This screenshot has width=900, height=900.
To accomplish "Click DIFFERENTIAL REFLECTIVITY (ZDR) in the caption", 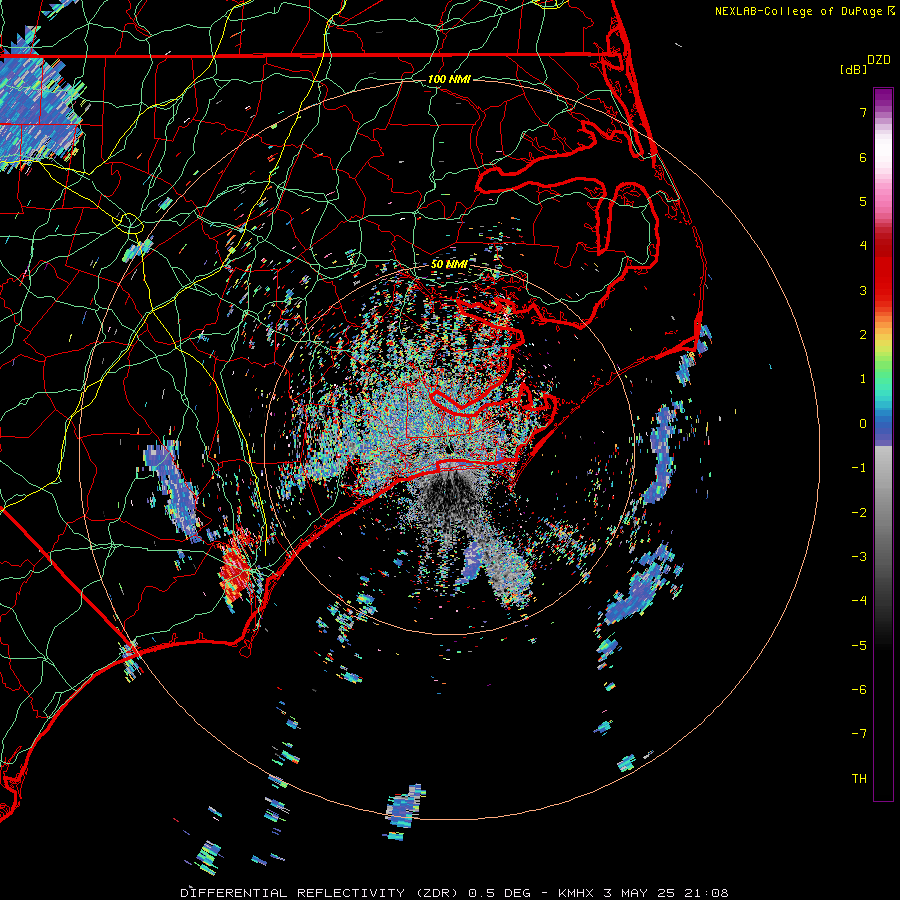I will point(321,893).
